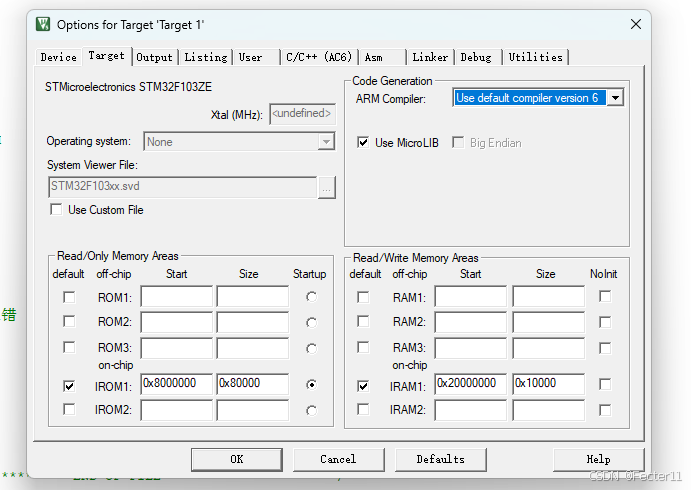Edit the IROM1 Size value 0x80000
The width and height of the screenshot is (691, 490).
(x=253, y=384)
